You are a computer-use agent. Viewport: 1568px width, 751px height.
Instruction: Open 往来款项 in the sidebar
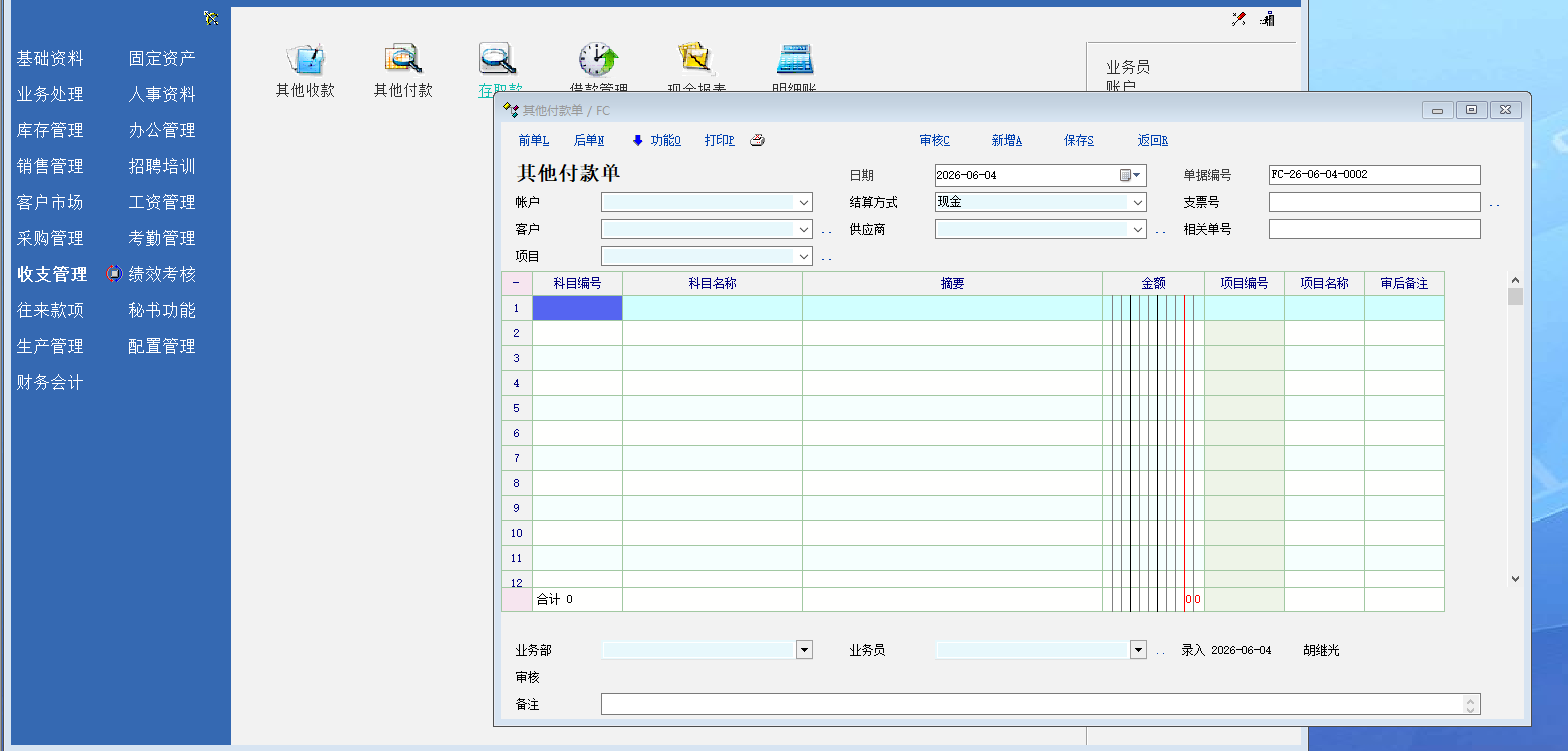pyautogui.click(x=50, y=311)
